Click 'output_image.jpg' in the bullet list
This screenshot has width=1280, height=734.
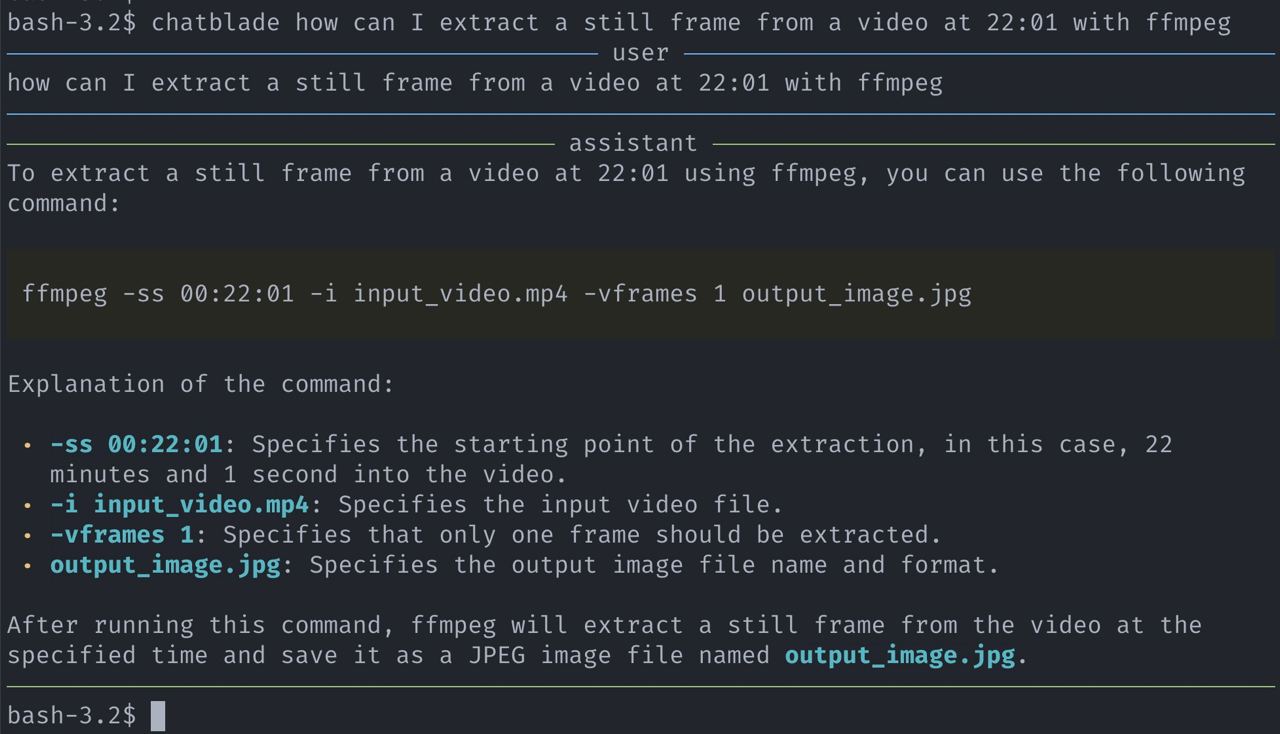click(x=165, y=565)
